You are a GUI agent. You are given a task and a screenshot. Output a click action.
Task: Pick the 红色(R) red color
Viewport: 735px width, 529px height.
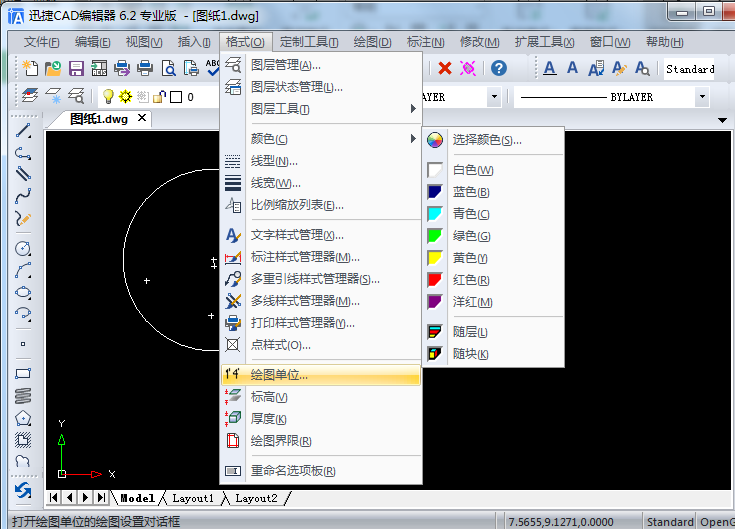point(494,280)
